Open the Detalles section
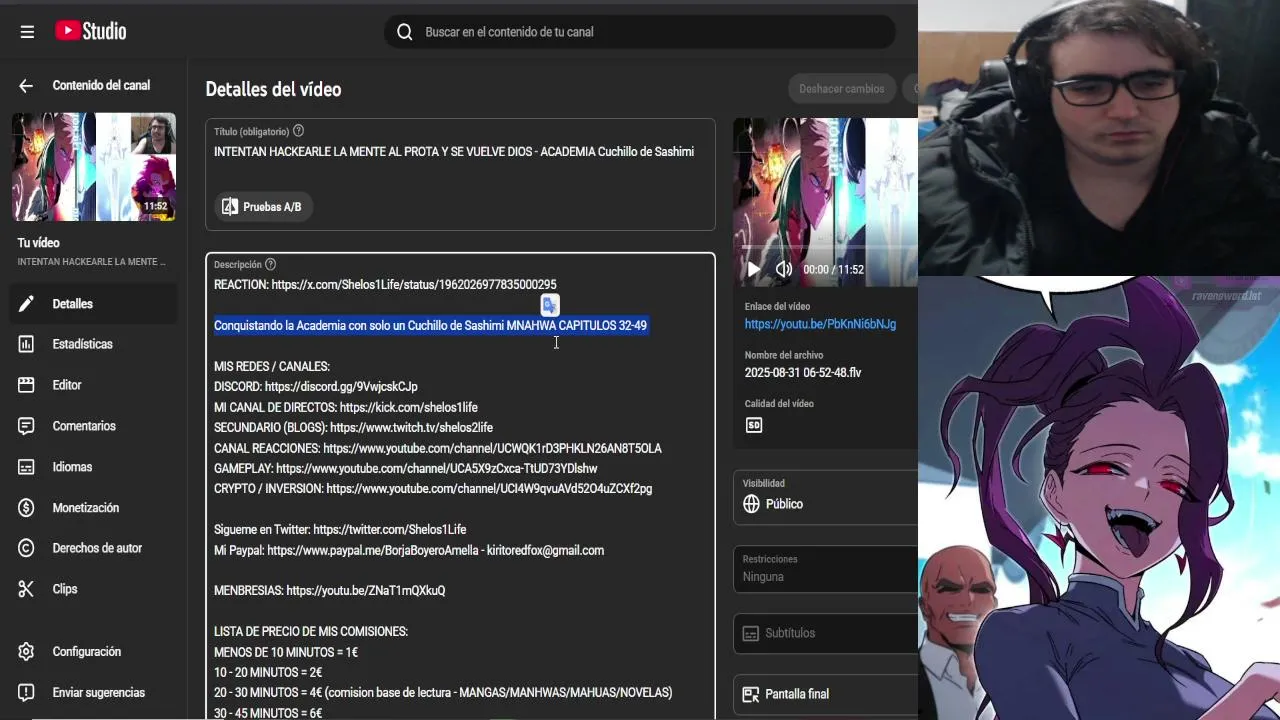The width and height of the screenshot is (1280, 720). pyautogui.click(x=93, y=304)
